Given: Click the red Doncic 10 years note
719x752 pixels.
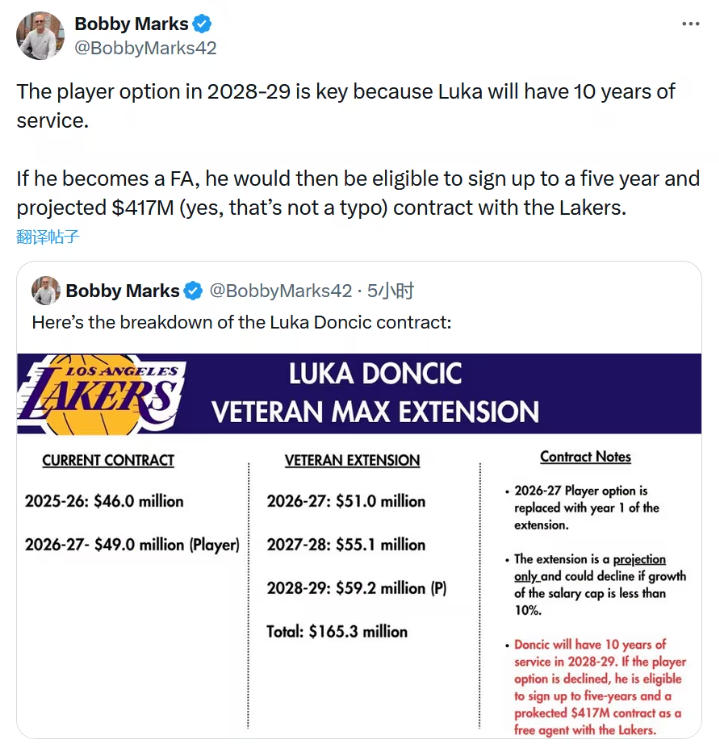Looking at the screenshot, I should (x=598, y=686).
